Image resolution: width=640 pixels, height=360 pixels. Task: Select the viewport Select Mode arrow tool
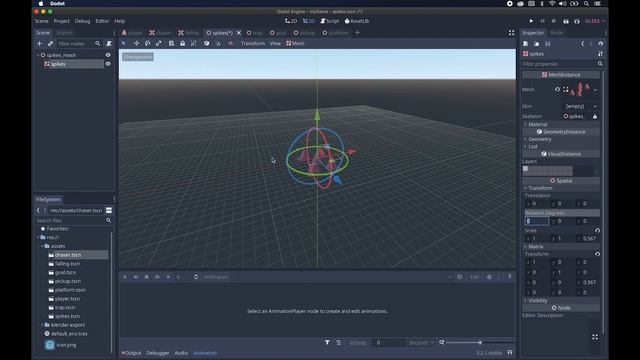coord(124,43)
